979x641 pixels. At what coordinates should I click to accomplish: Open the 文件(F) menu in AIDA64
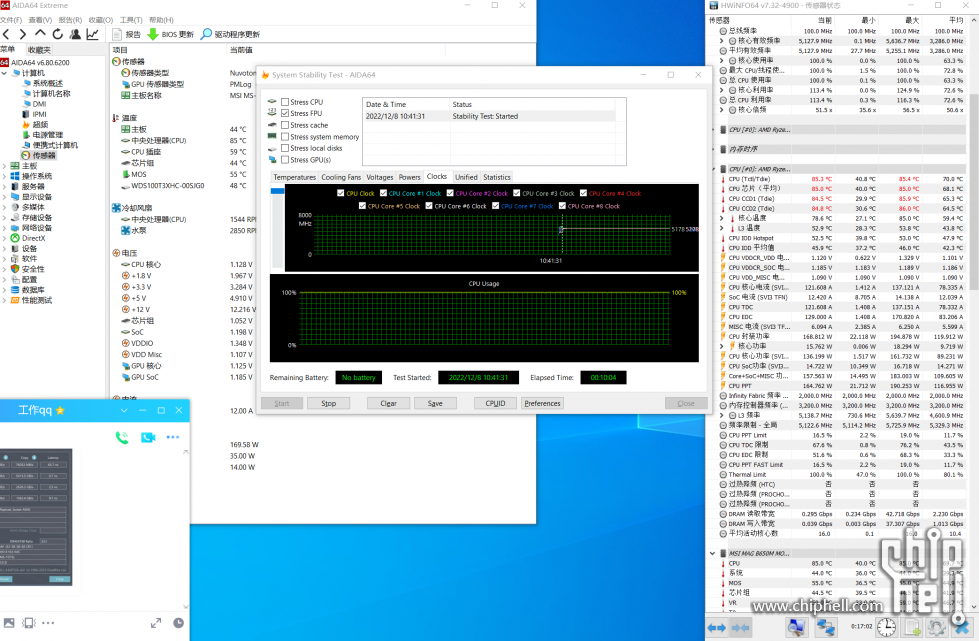(x=11, y=20)
